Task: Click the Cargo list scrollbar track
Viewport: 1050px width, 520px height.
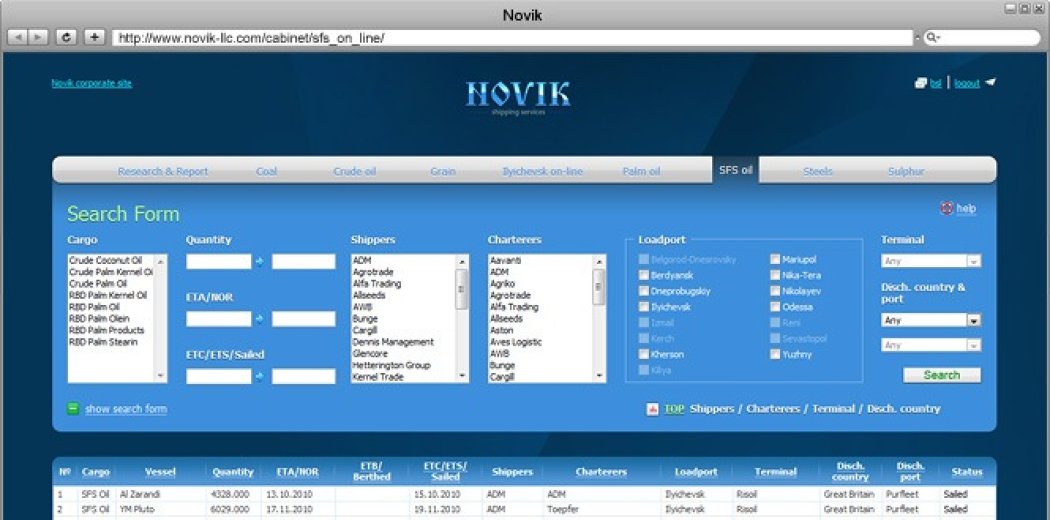Action: pos(161,318)
